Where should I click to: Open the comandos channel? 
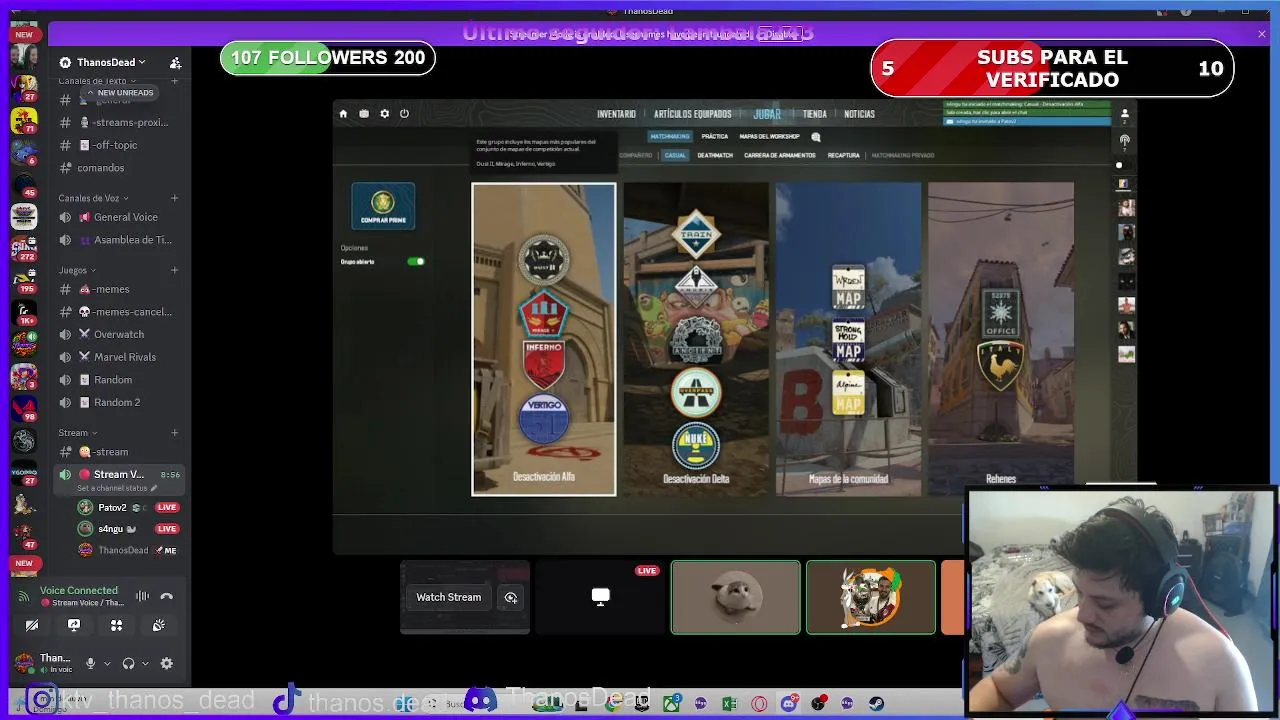pyautogui.click(x=120, y=168)
